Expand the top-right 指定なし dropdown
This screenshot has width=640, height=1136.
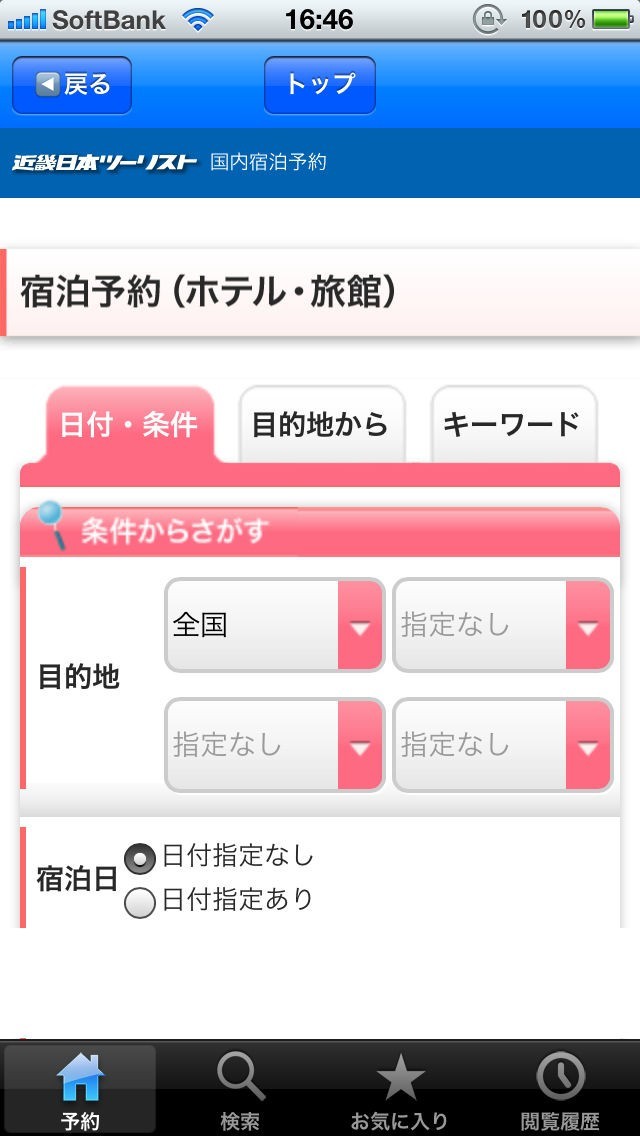pos(502,626)
